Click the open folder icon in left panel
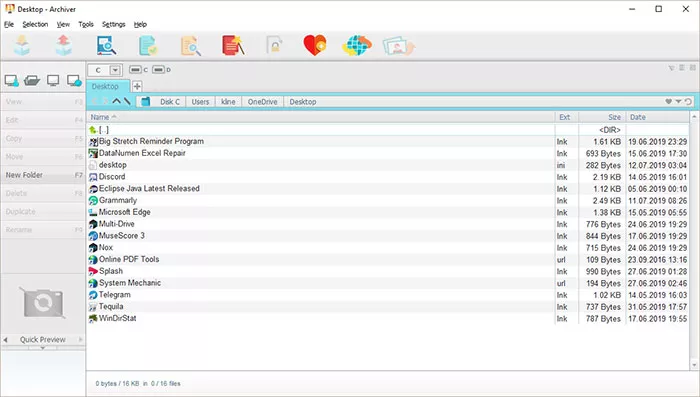Screen dimensions: 700x397 click(32, 81)
